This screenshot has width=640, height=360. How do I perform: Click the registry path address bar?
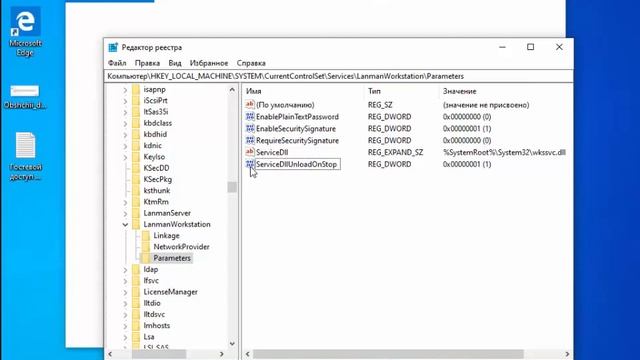tap(339, 76)
